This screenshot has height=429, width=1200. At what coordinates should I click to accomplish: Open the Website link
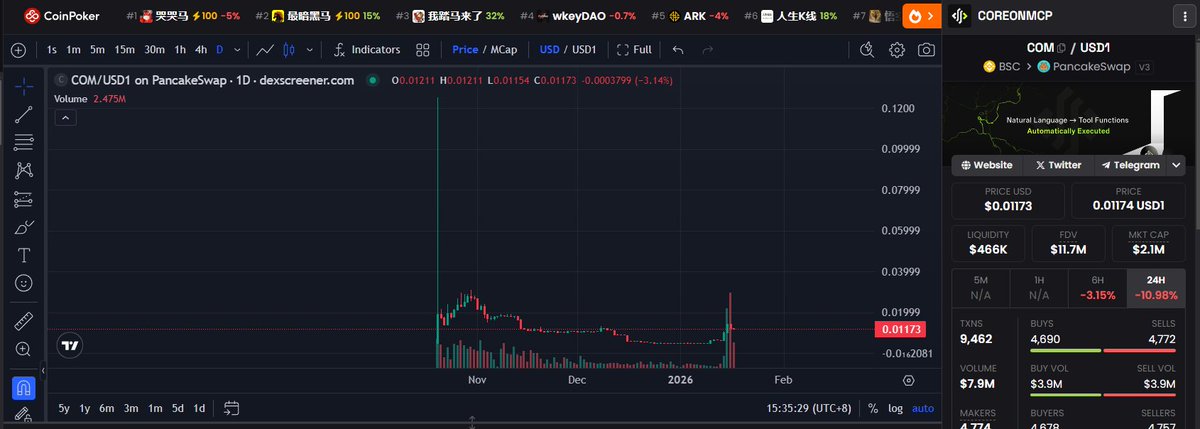click(x=987, y=165)
